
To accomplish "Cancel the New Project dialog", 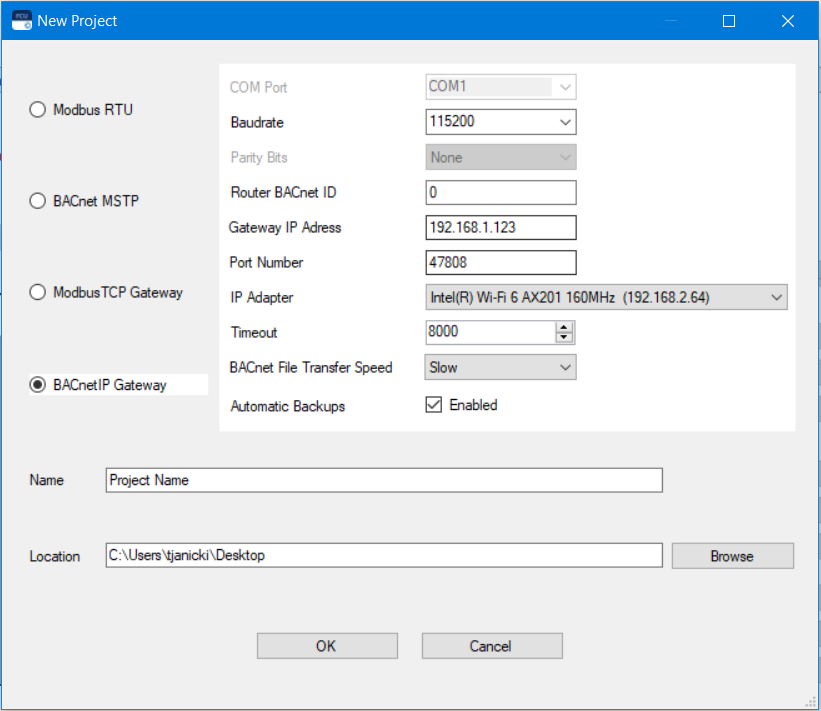I will pos(491,645).
